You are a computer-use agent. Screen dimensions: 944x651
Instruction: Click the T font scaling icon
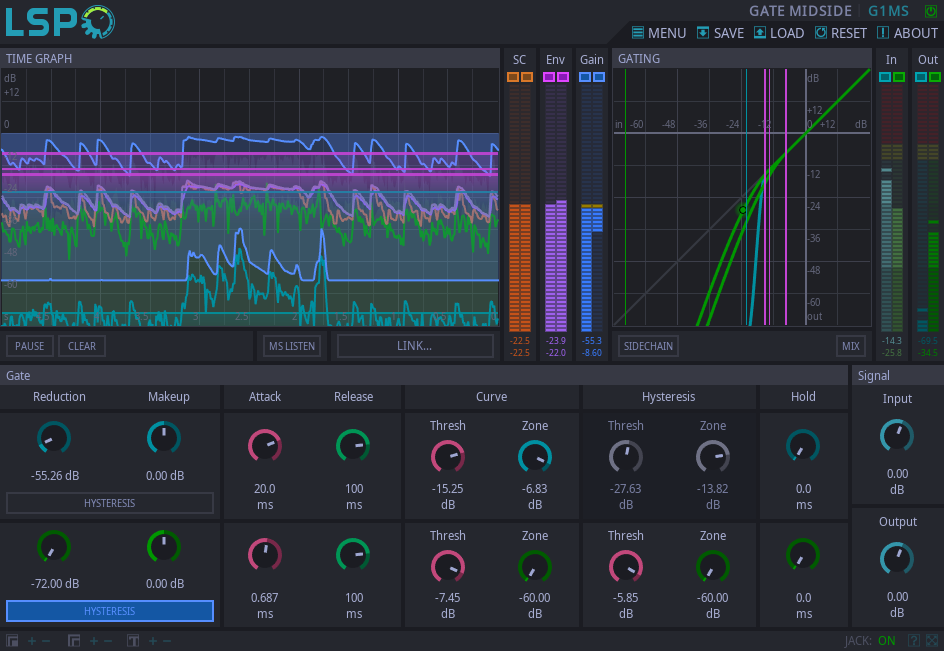point(133,641)
